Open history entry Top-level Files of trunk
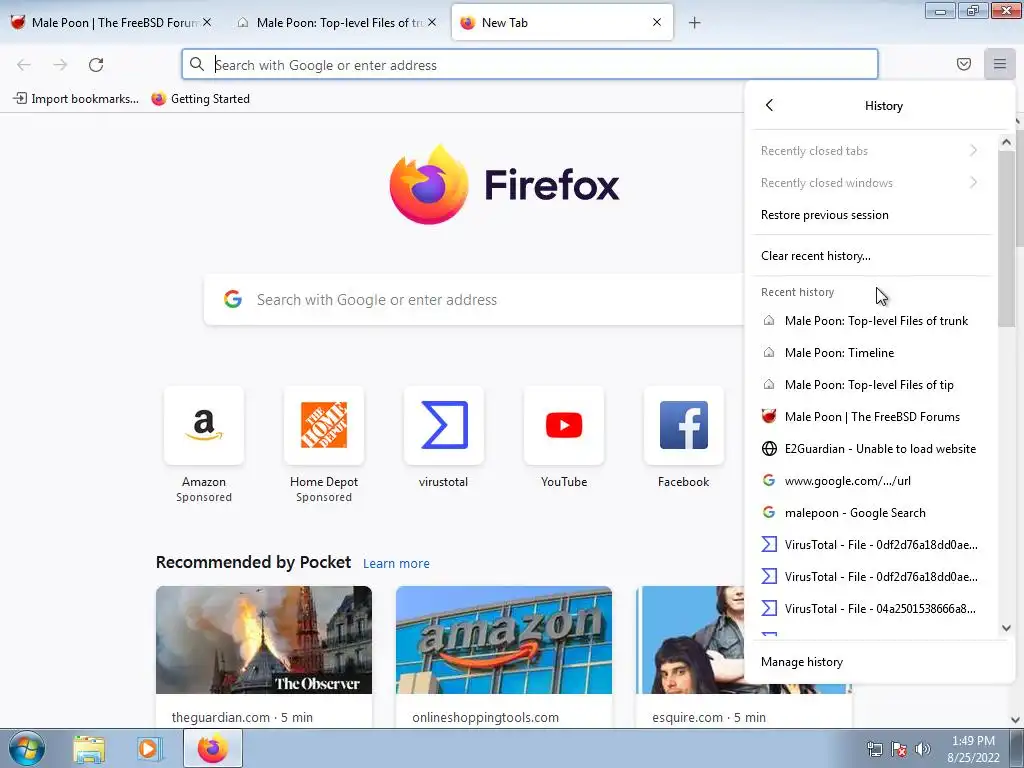 (871, 321)
